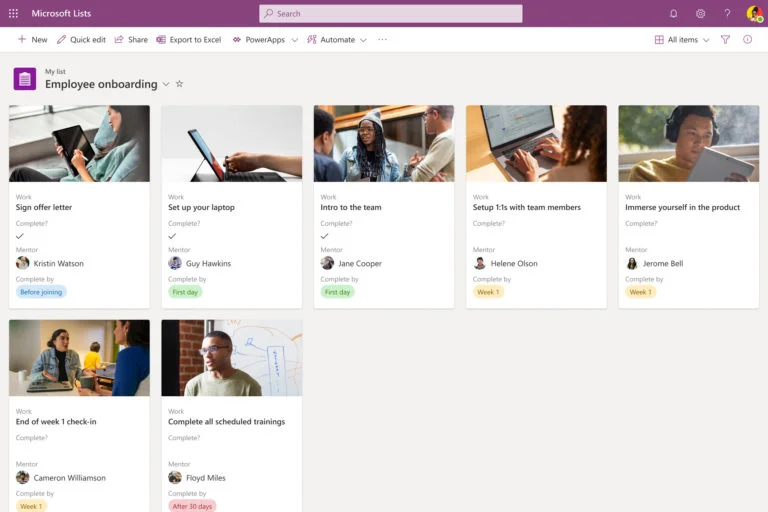Image resolution: width=768 pixels, height=512 pixels.
Task: Toggle complete checkmark on Set up your laptop
Action: (x=172, y=236)
